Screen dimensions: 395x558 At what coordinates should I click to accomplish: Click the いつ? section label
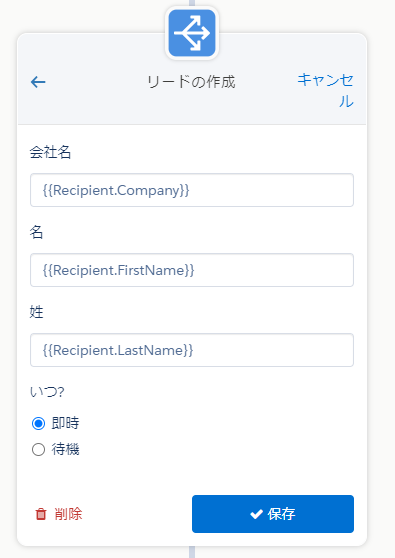47,392
